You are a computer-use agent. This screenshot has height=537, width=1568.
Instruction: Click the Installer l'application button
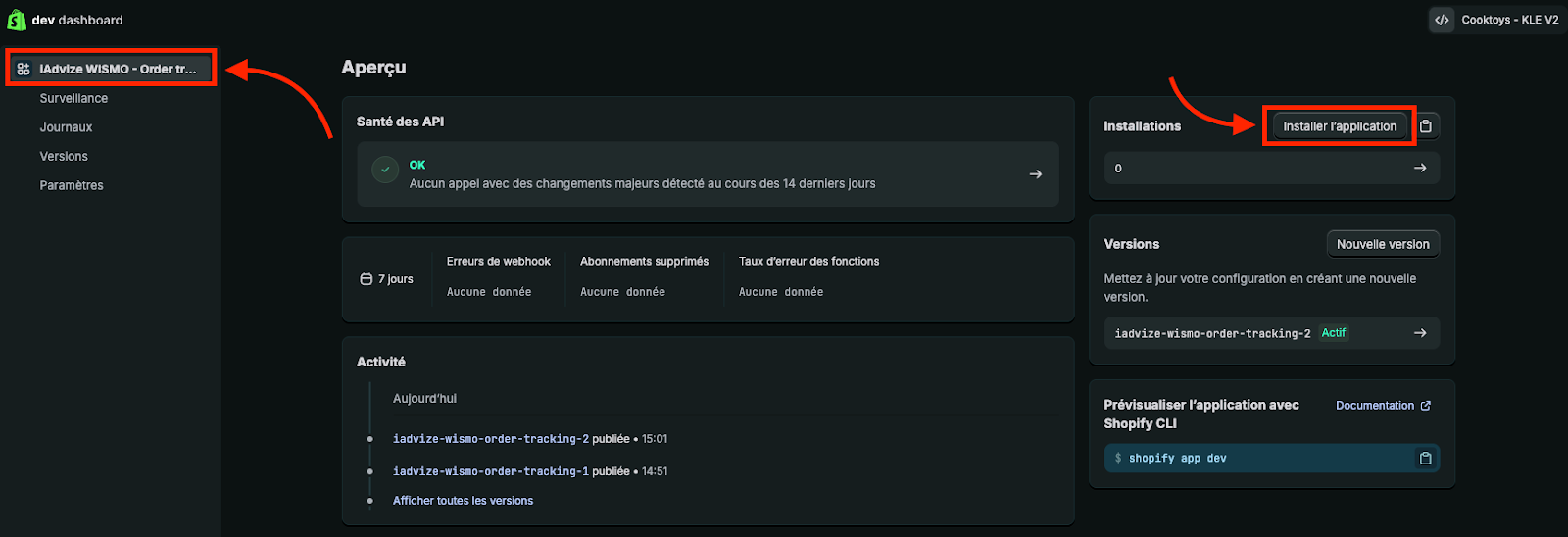click(x=1339, y=126)
